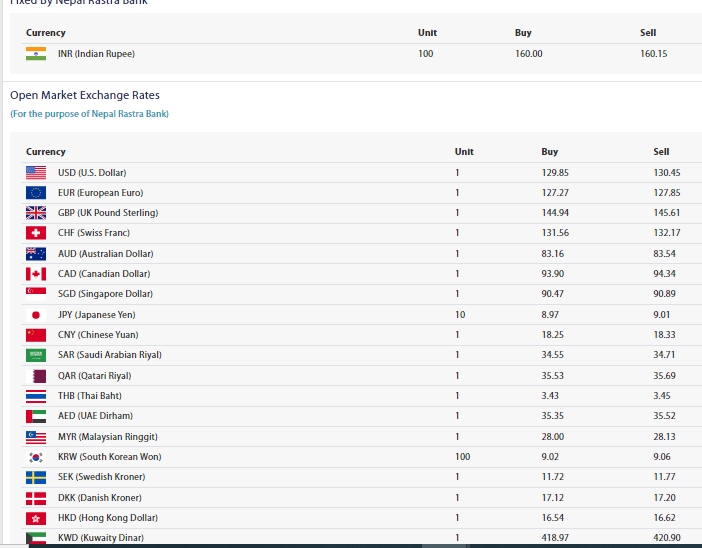Click the USD (U.S. Dollar) currency label
The height and width of the screenshot is (548, 702).
(92, 173)
